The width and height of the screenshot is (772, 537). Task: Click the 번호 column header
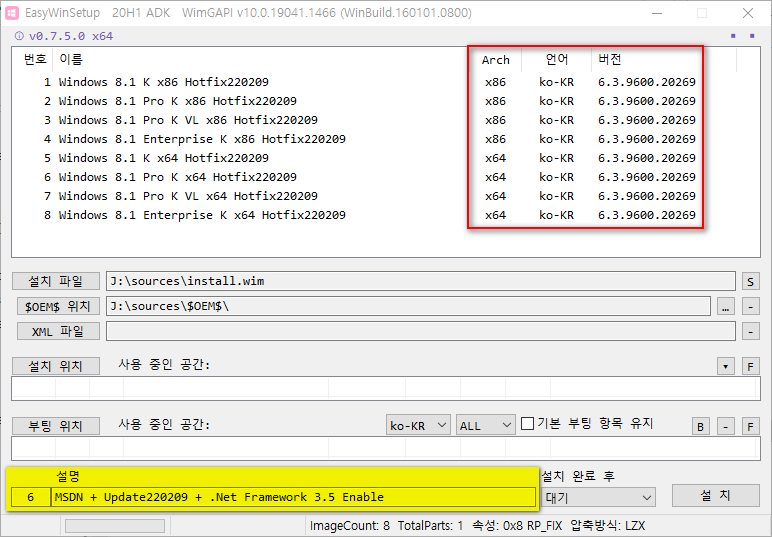coord(34,60)
